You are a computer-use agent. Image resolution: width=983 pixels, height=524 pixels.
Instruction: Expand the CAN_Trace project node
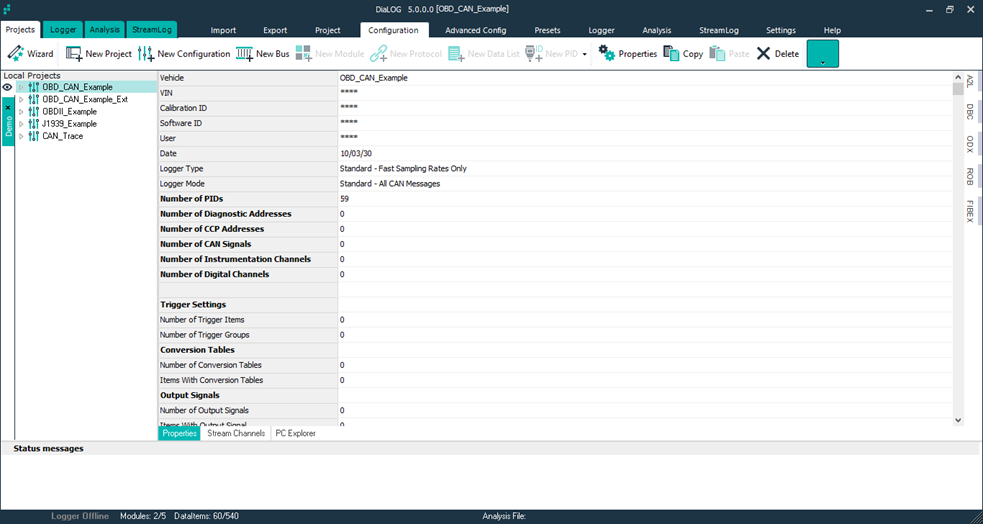pyautogui.click(x=21, y=136)
